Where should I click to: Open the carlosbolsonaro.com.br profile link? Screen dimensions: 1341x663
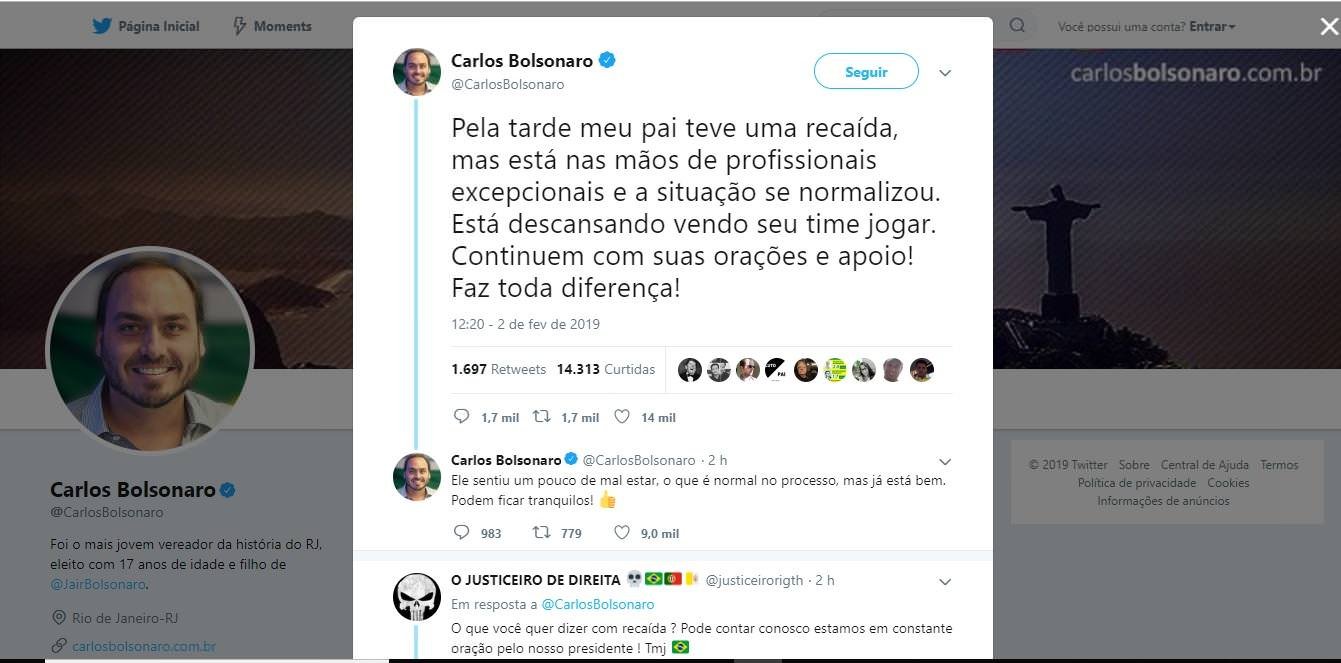coord(144,646)
